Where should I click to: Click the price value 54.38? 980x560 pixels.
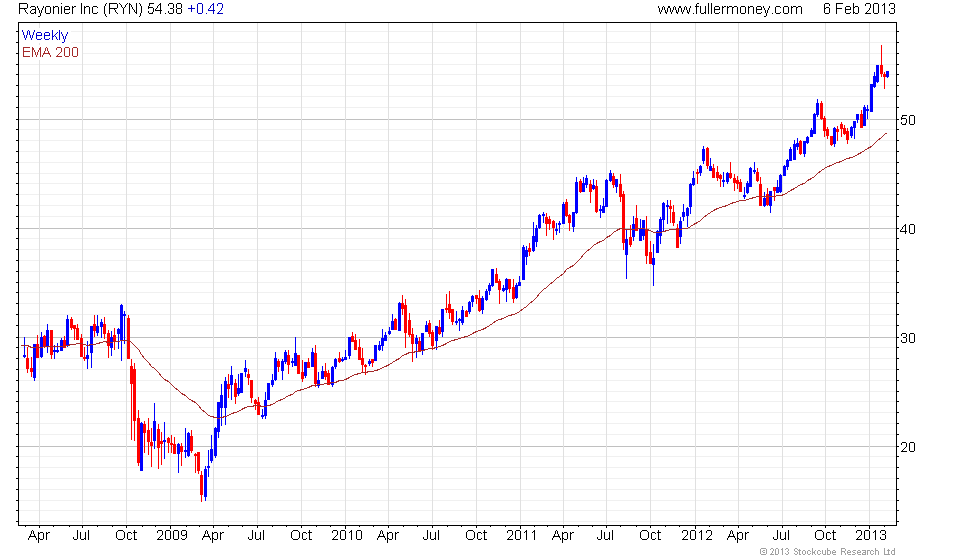(x=165, y=9)
